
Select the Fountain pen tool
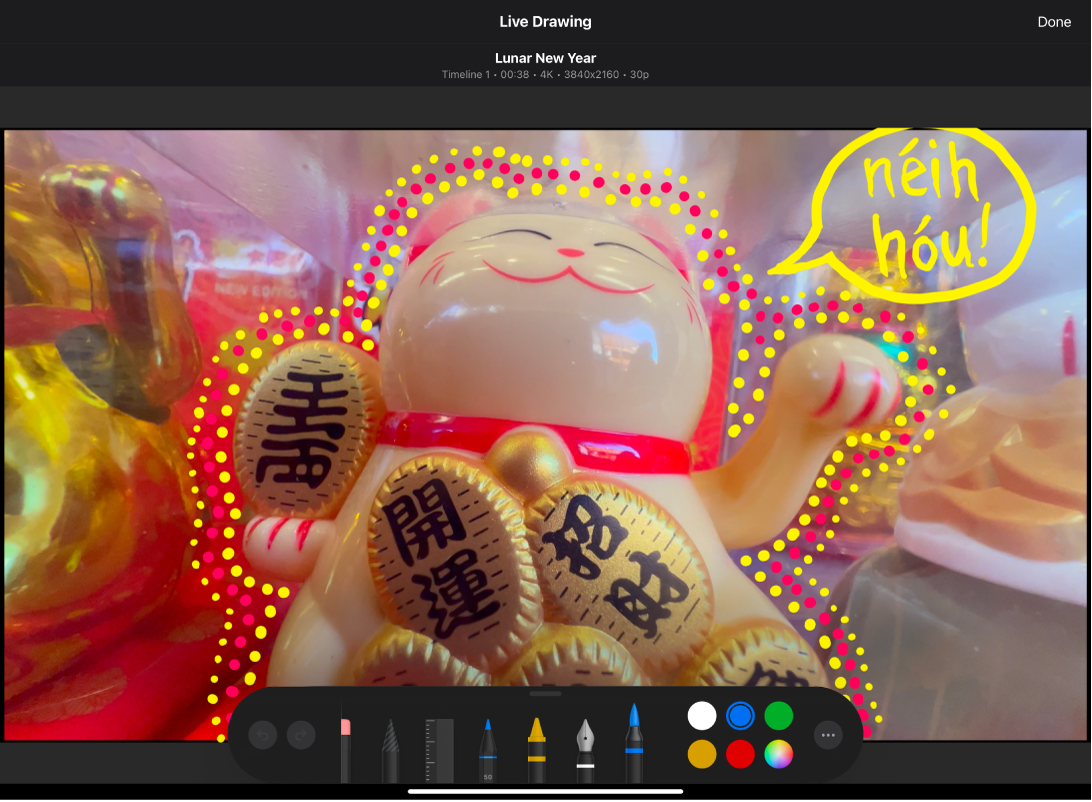click(587, 745)
